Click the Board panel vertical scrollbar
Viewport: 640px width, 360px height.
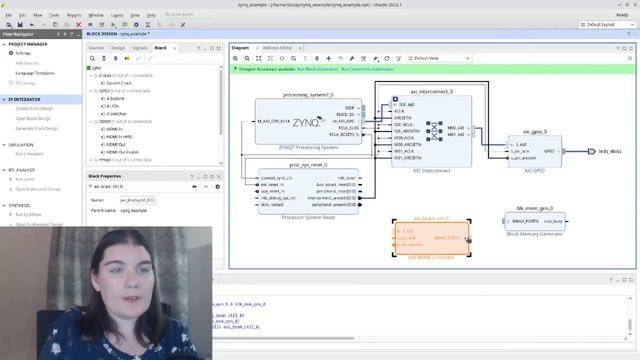pyautogui.click(x=221, y=102)
